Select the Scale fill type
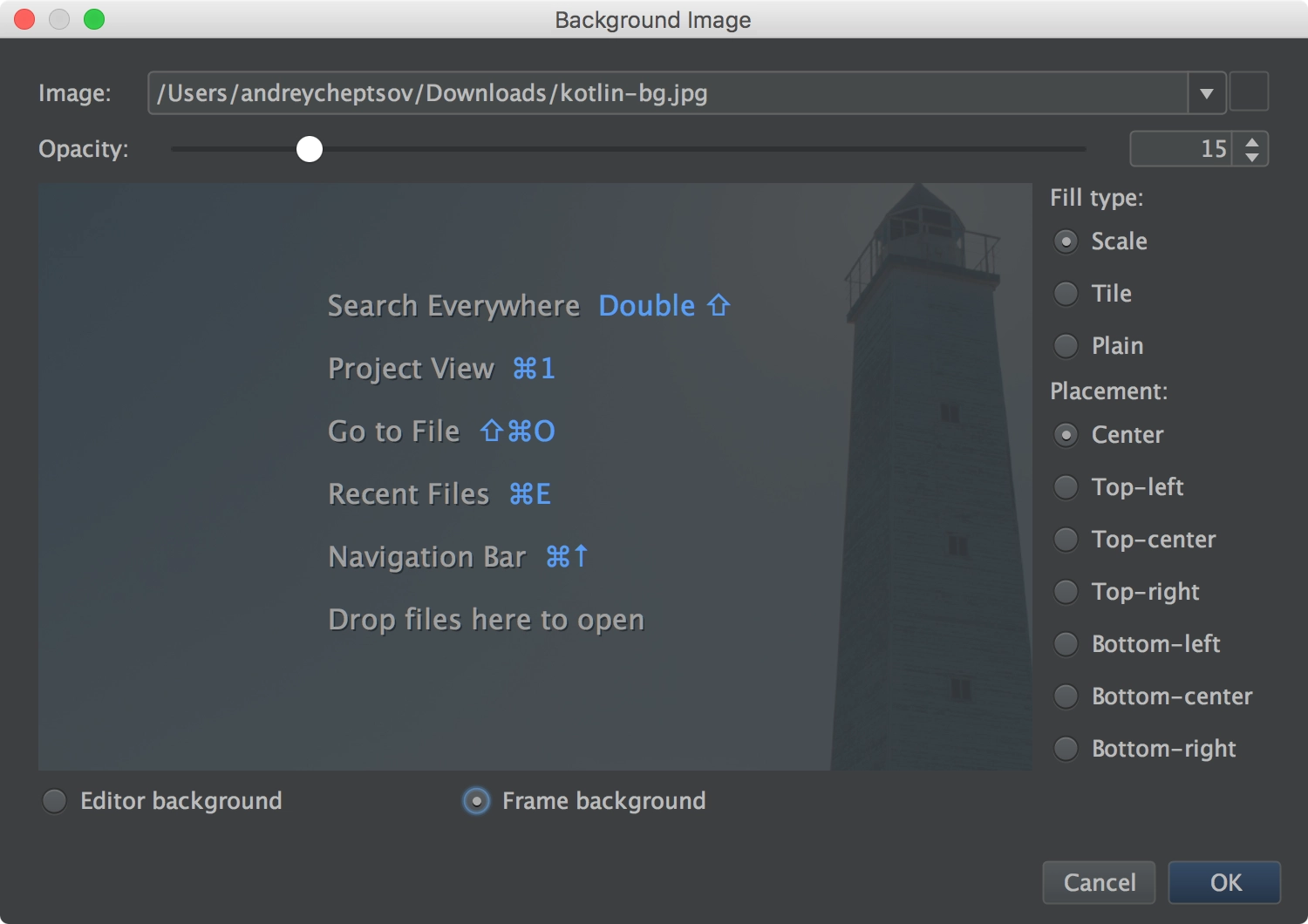The image size is (1308, 924). [1100, 241]
